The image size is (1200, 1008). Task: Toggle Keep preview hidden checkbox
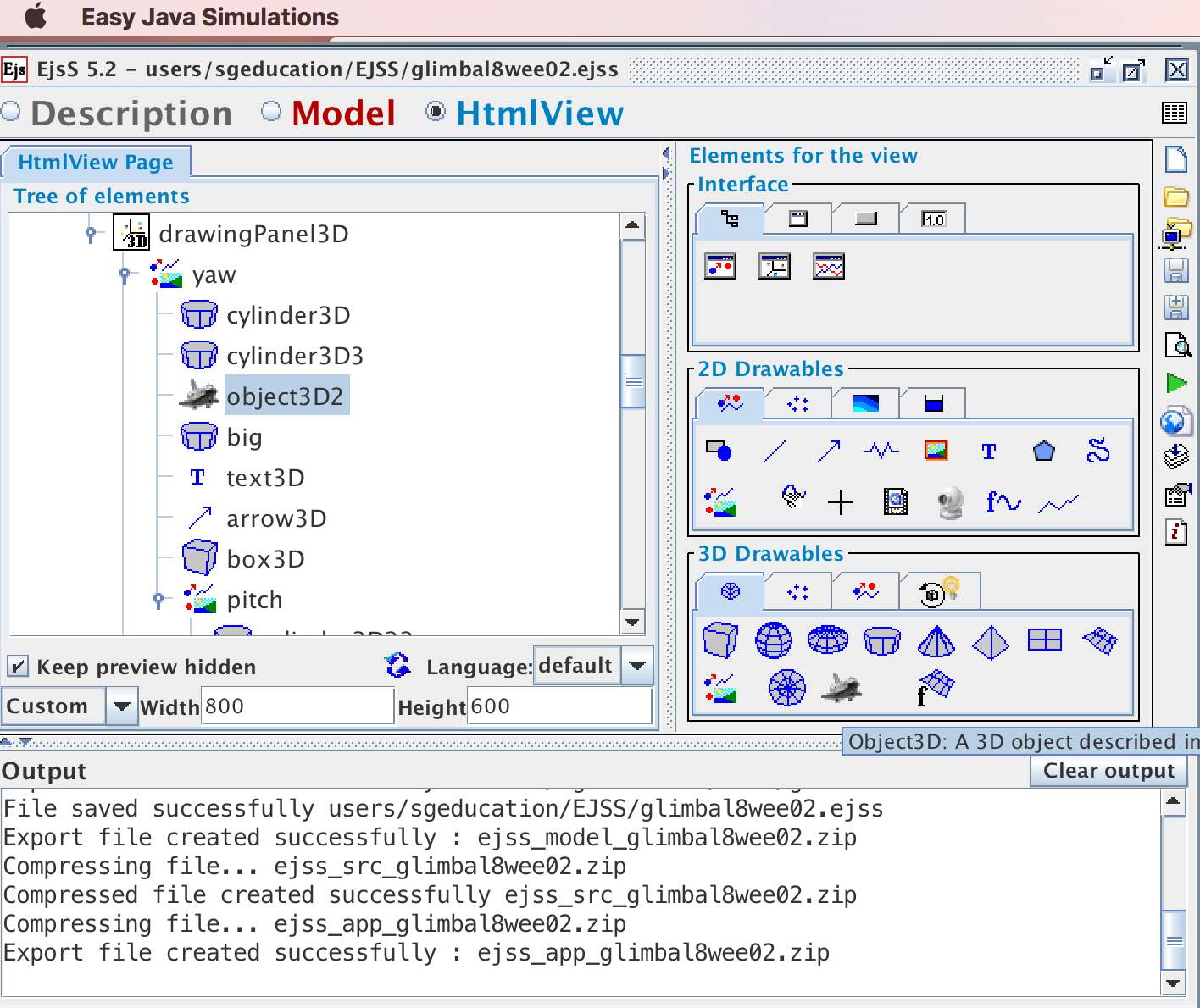tap(17, 667)
